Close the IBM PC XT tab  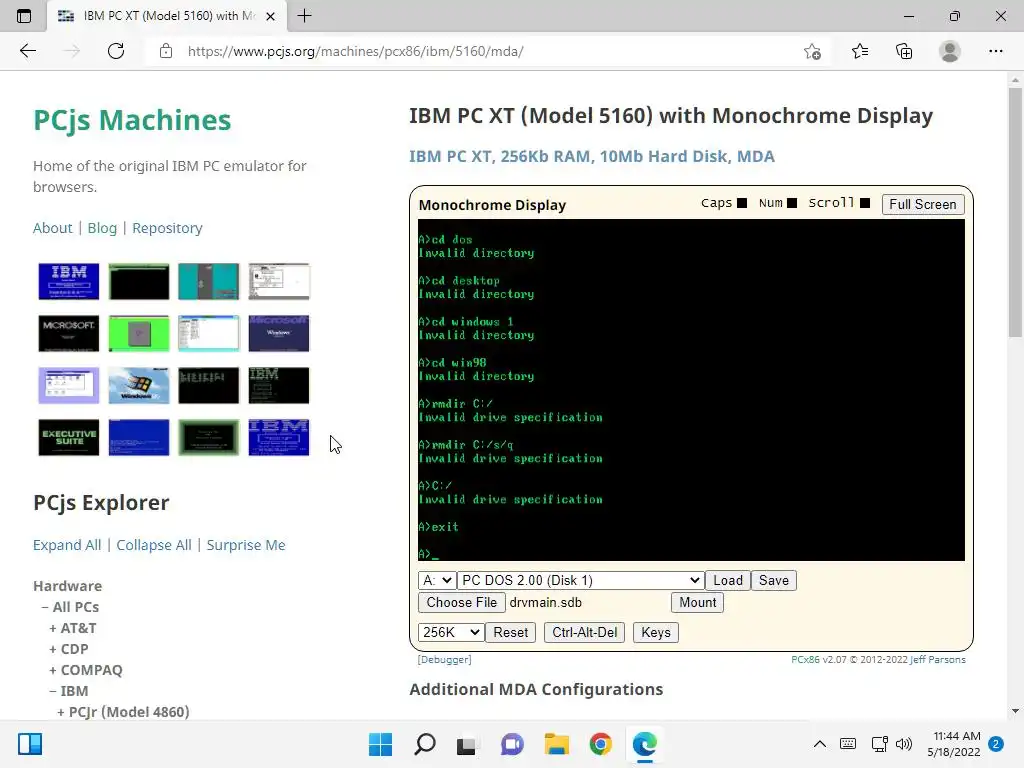coord(270,16)
